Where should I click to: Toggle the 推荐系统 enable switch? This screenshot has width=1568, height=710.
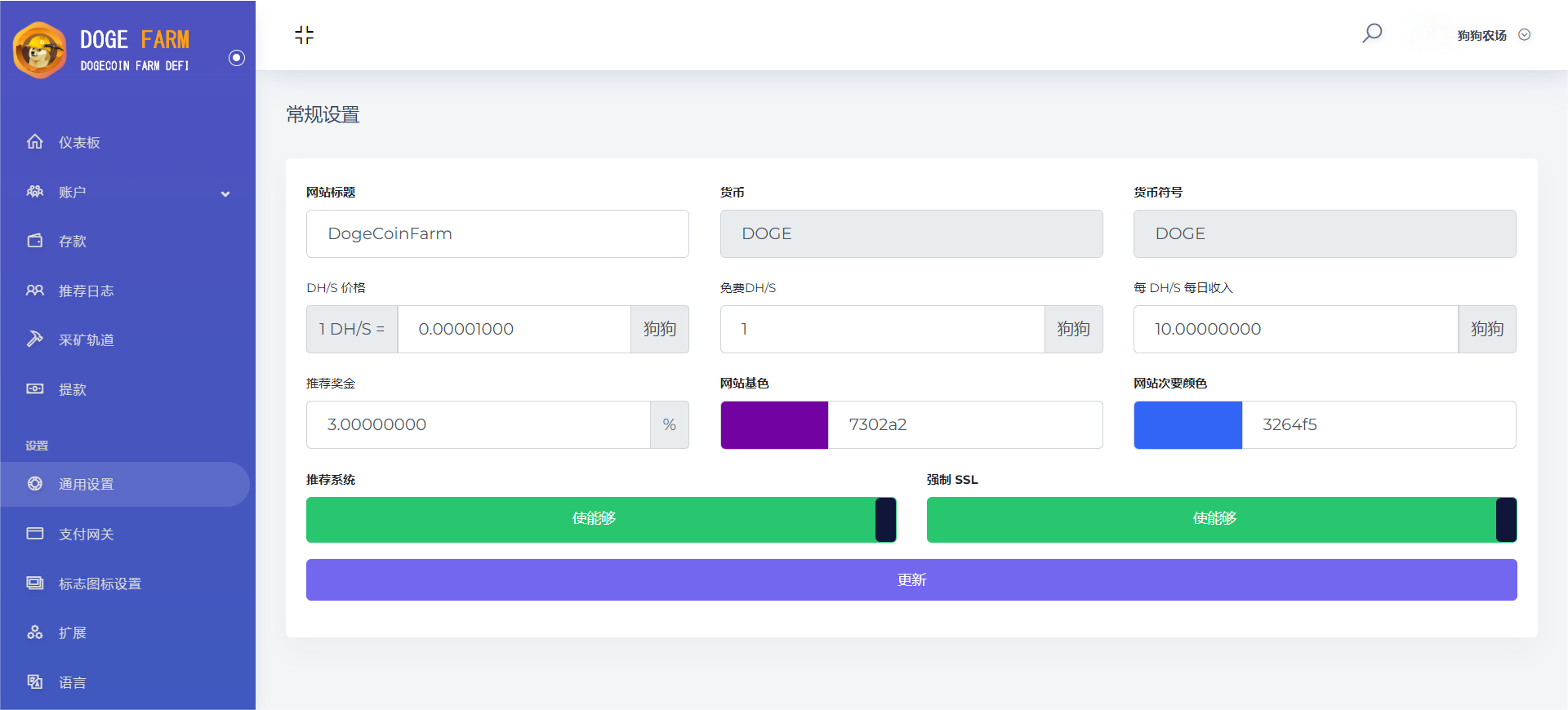pos(600,520)
